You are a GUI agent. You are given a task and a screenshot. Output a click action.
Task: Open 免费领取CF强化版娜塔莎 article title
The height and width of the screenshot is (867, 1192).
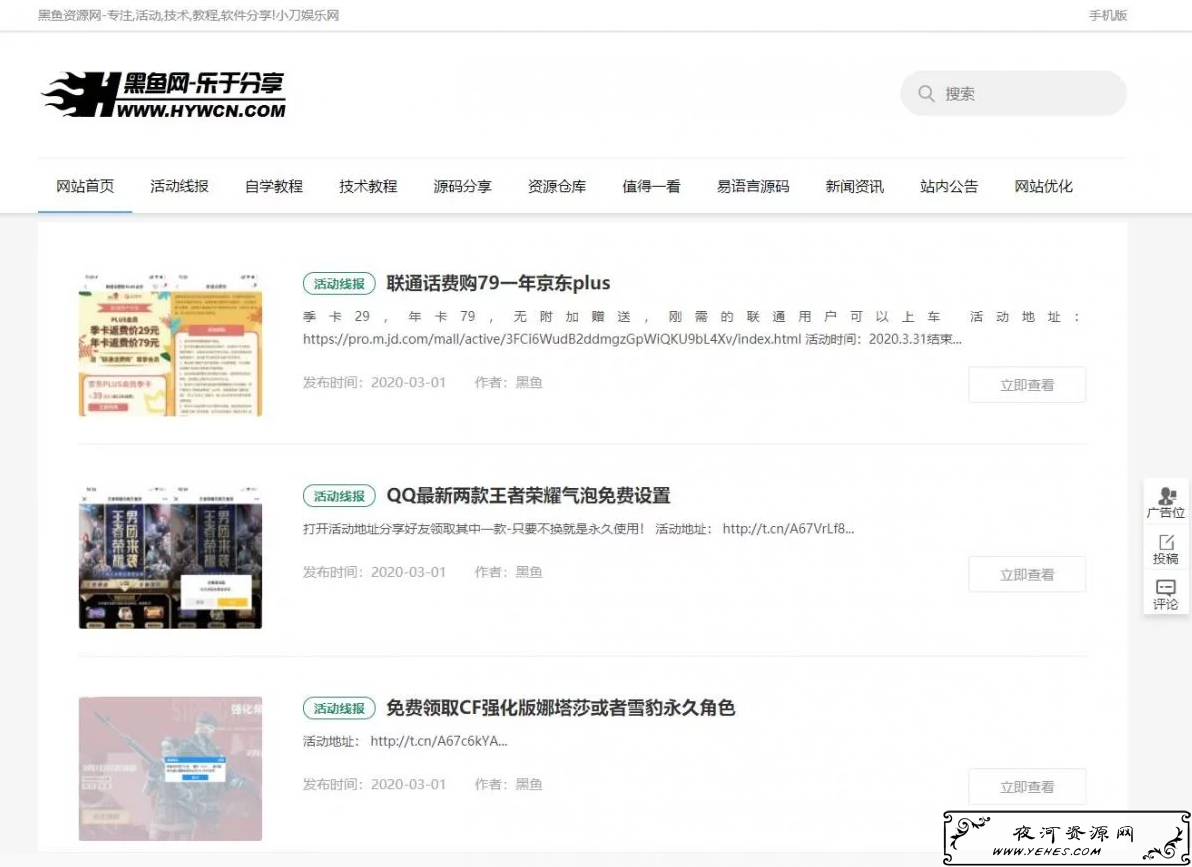tap(560, 708)
